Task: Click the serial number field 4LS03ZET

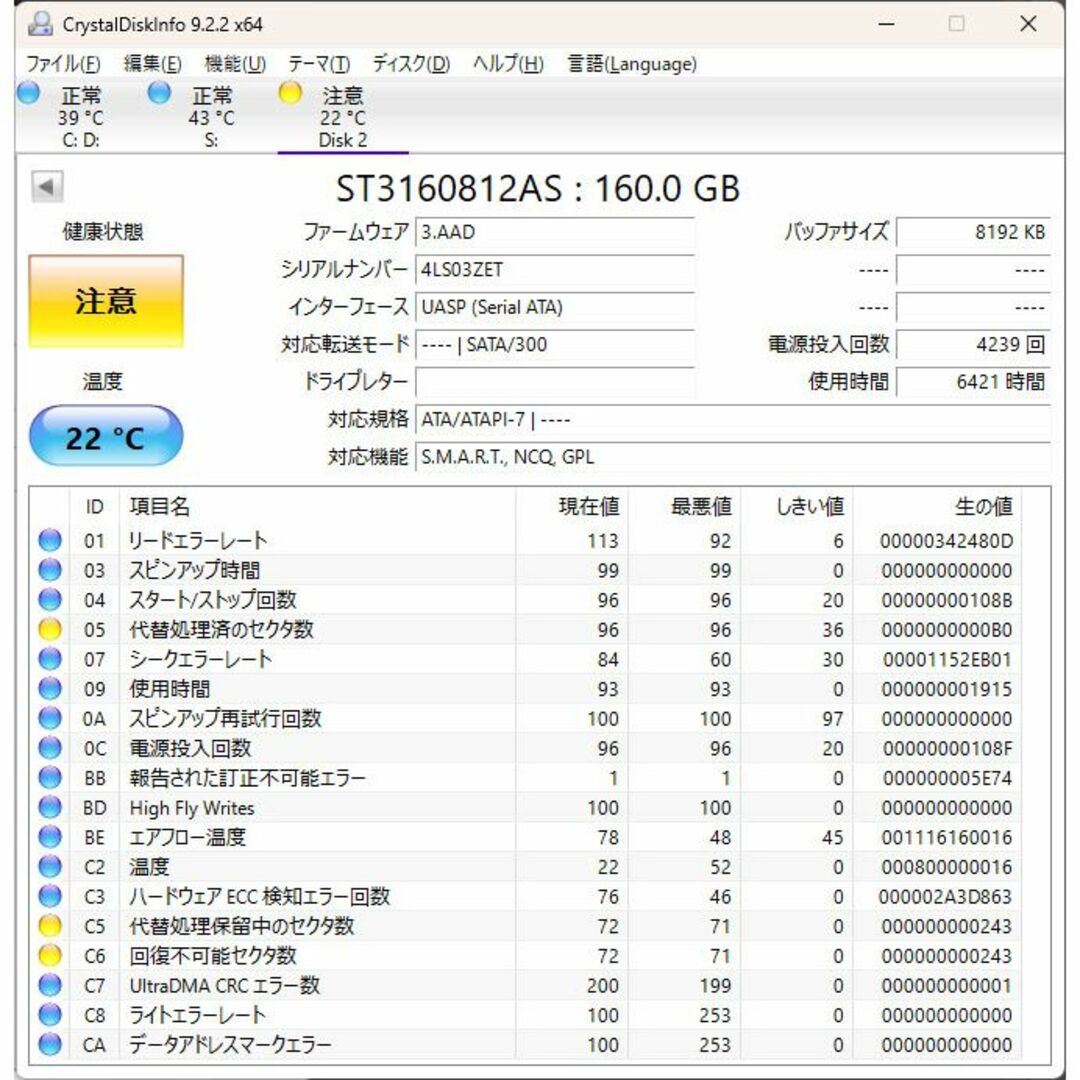Action: 555,269
